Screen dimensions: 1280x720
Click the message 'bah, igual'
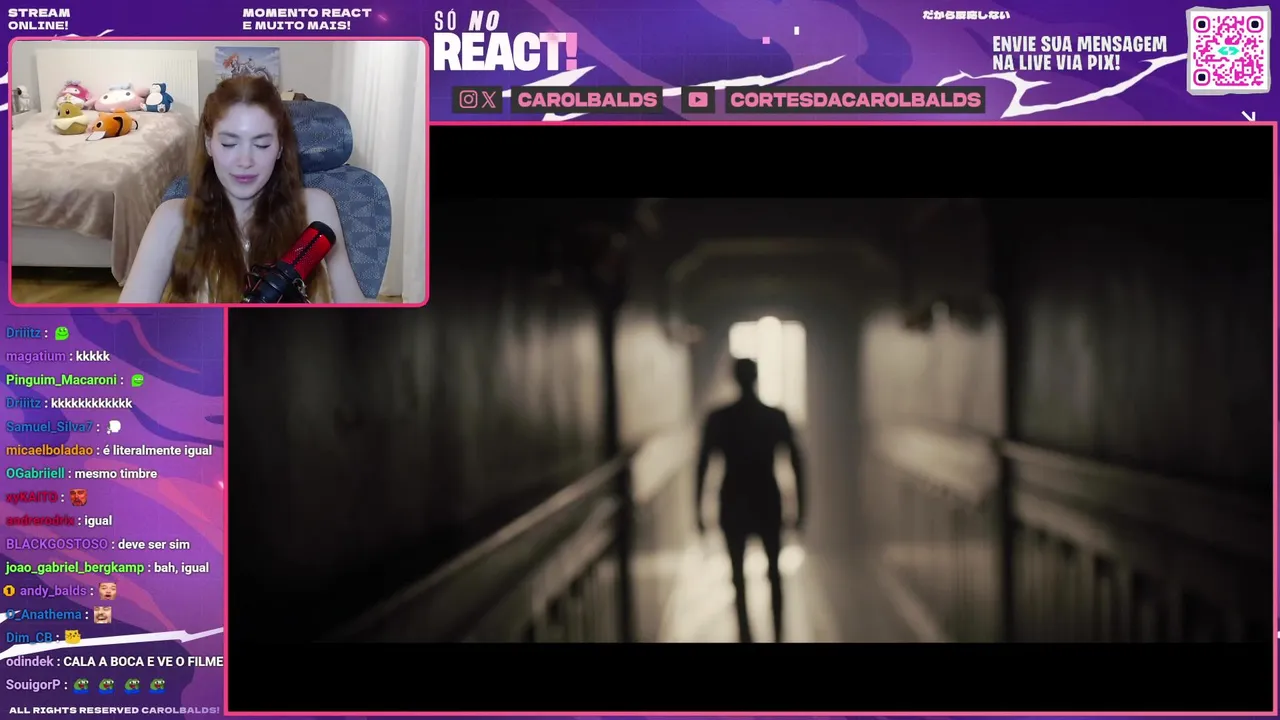pyautogui.click(x=181, y=567)
